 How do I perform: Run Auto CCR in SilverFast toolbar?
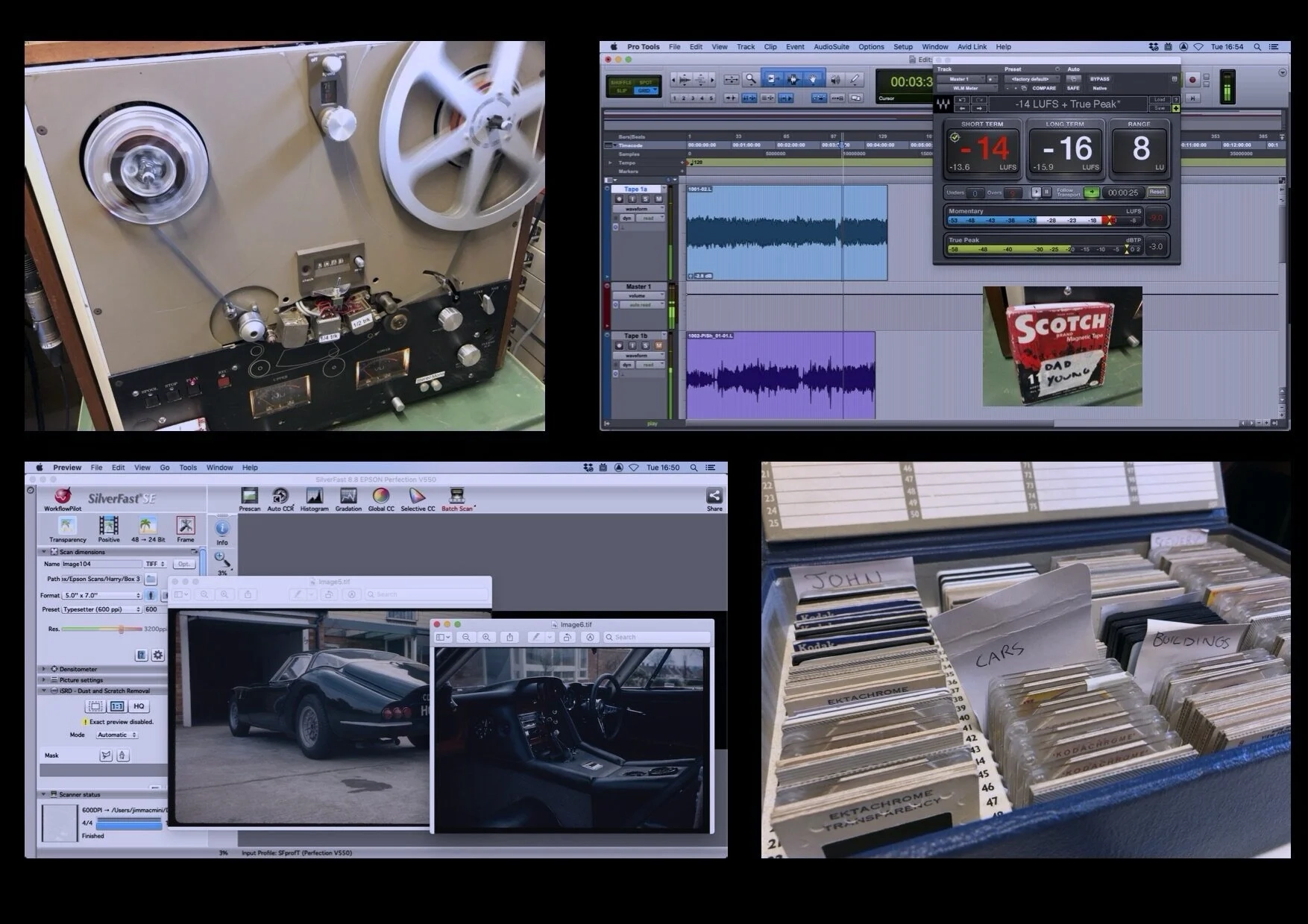pos(280,499)
